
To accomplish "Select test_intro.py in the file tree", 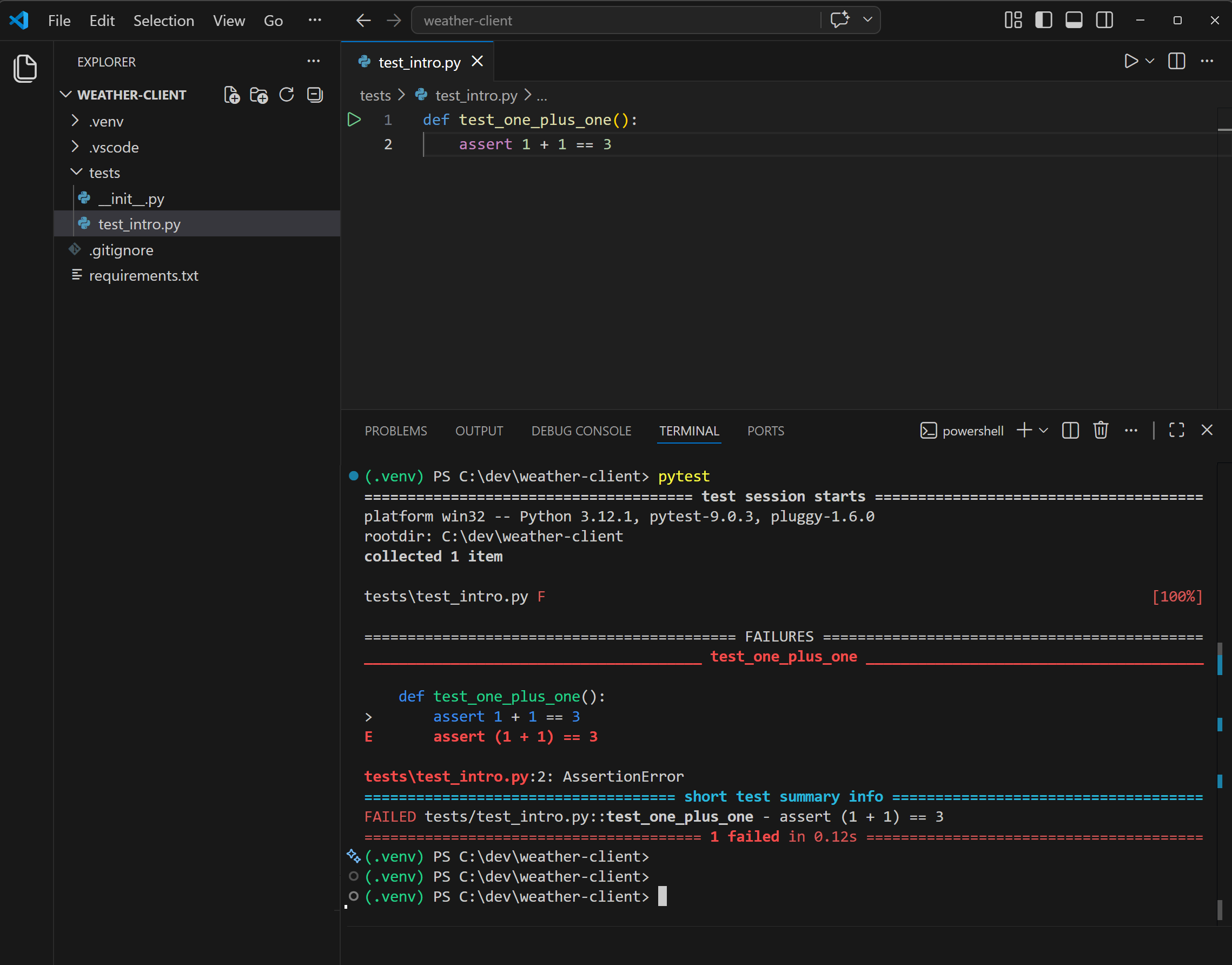I will (196, 224).
